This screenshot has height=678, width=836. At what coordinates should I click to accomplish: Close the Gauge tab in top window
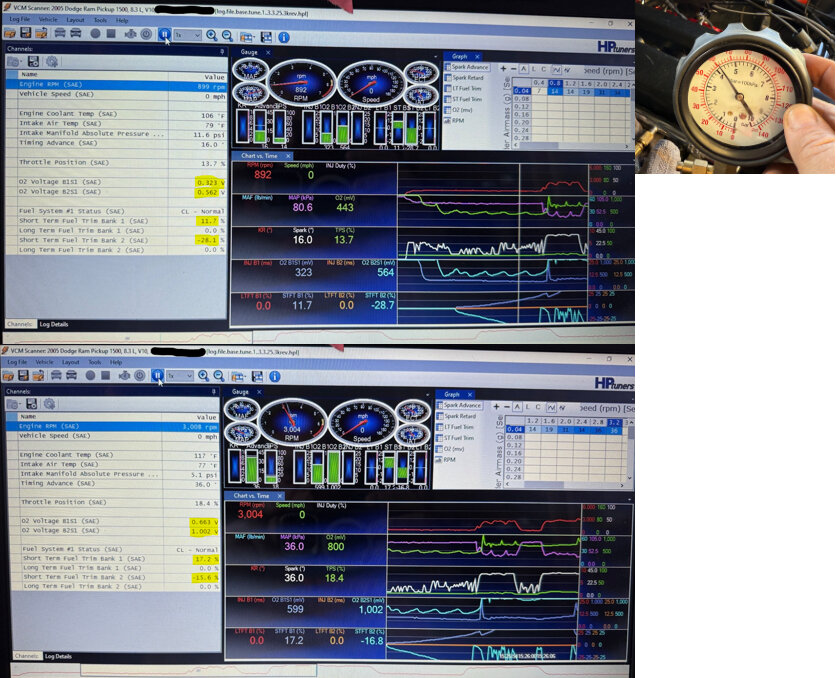tap(268, 52)
